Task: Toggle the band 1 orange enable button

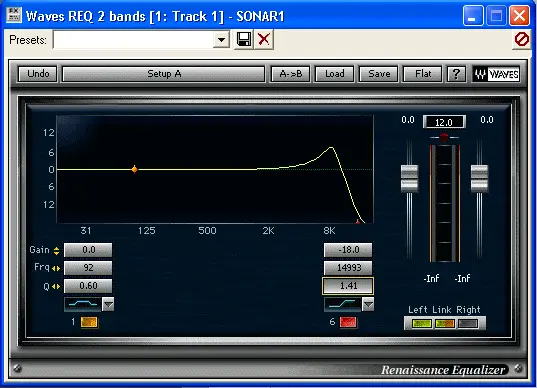Action: [89, 322]
